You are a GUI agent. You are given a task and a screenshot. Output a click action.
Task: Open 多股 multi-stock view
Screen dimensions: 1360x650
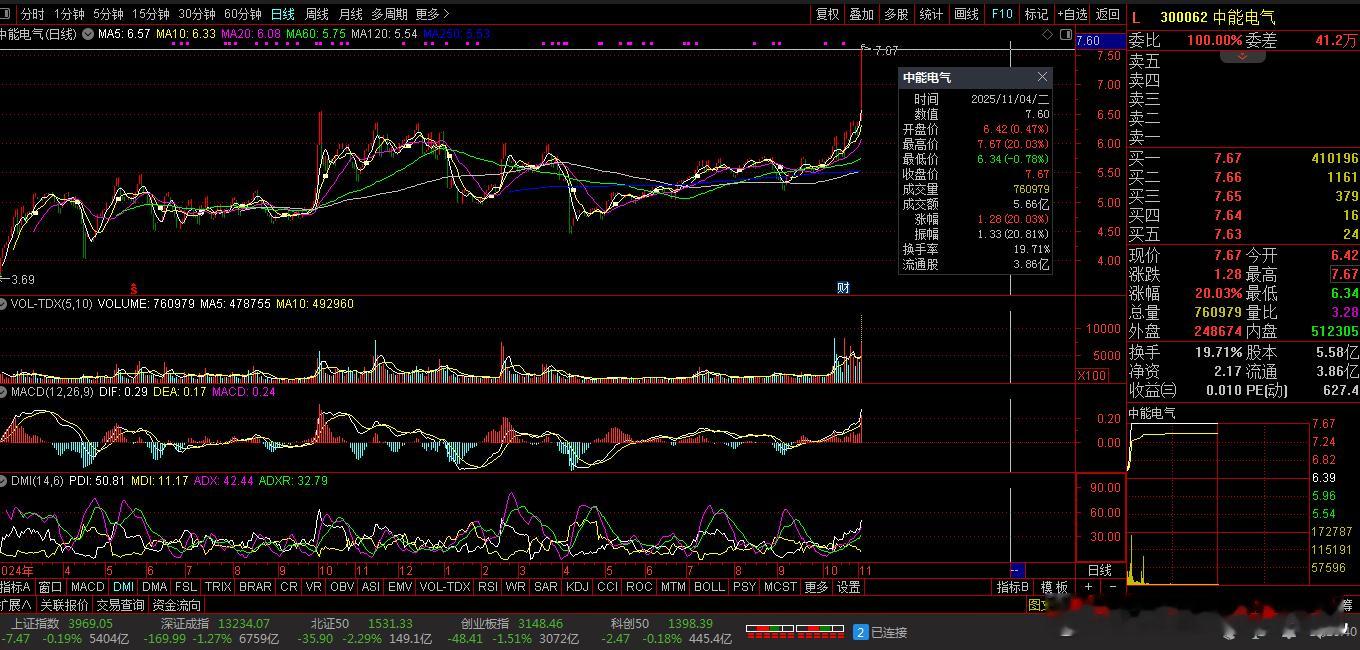(x=896, y=14)
